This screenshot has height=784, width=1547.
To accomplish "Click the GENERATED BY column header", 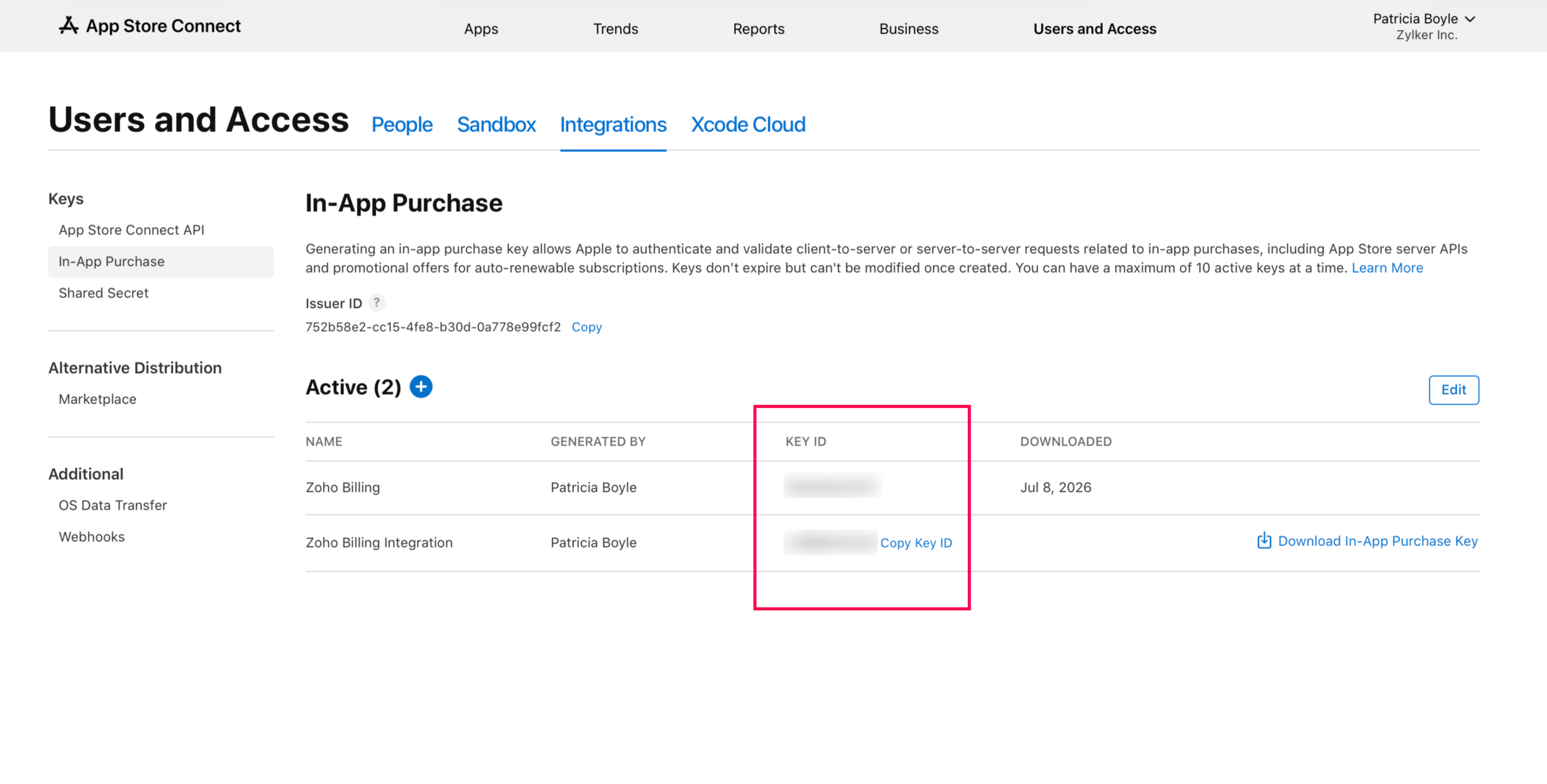I will 598,442.
